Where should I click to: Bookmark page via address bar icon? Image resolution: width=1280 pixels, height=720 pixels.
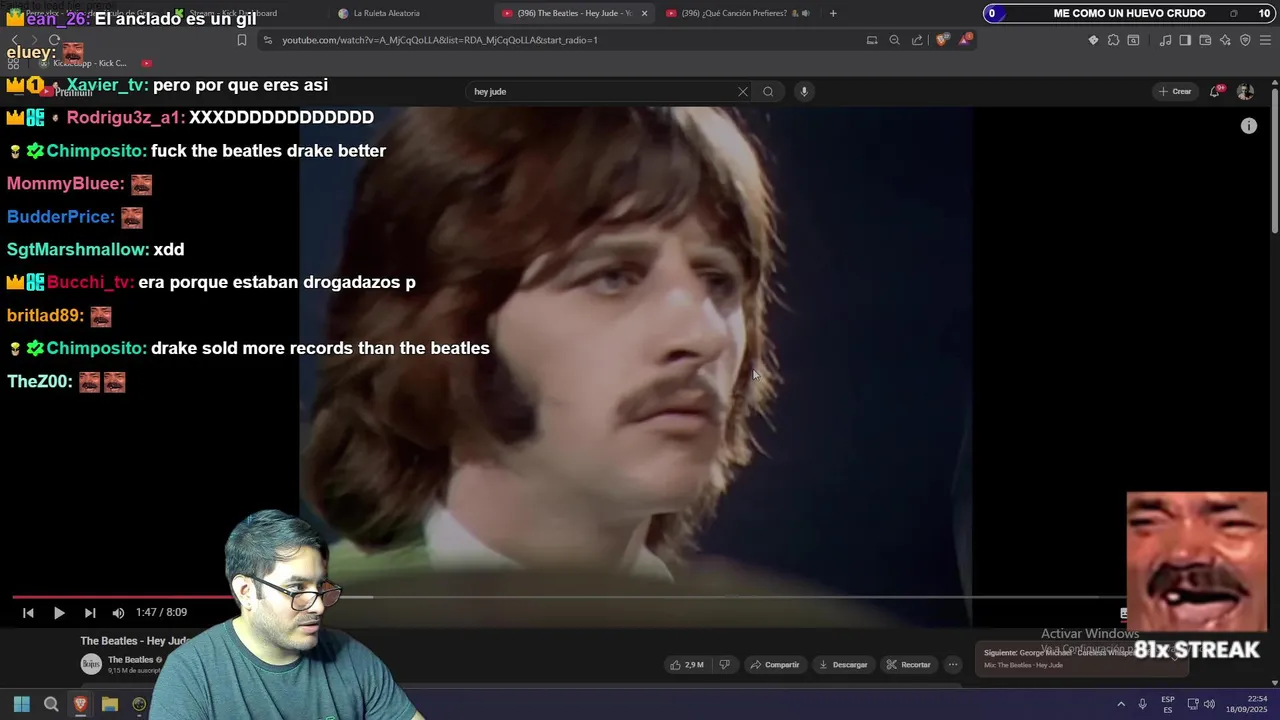tap(241, 40)
